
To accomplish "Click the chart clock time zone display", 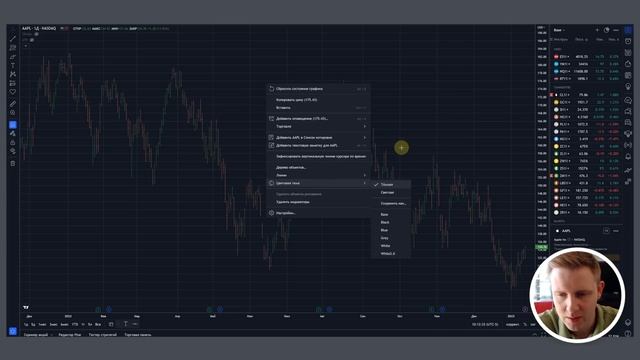I will [x=485, y=324].
